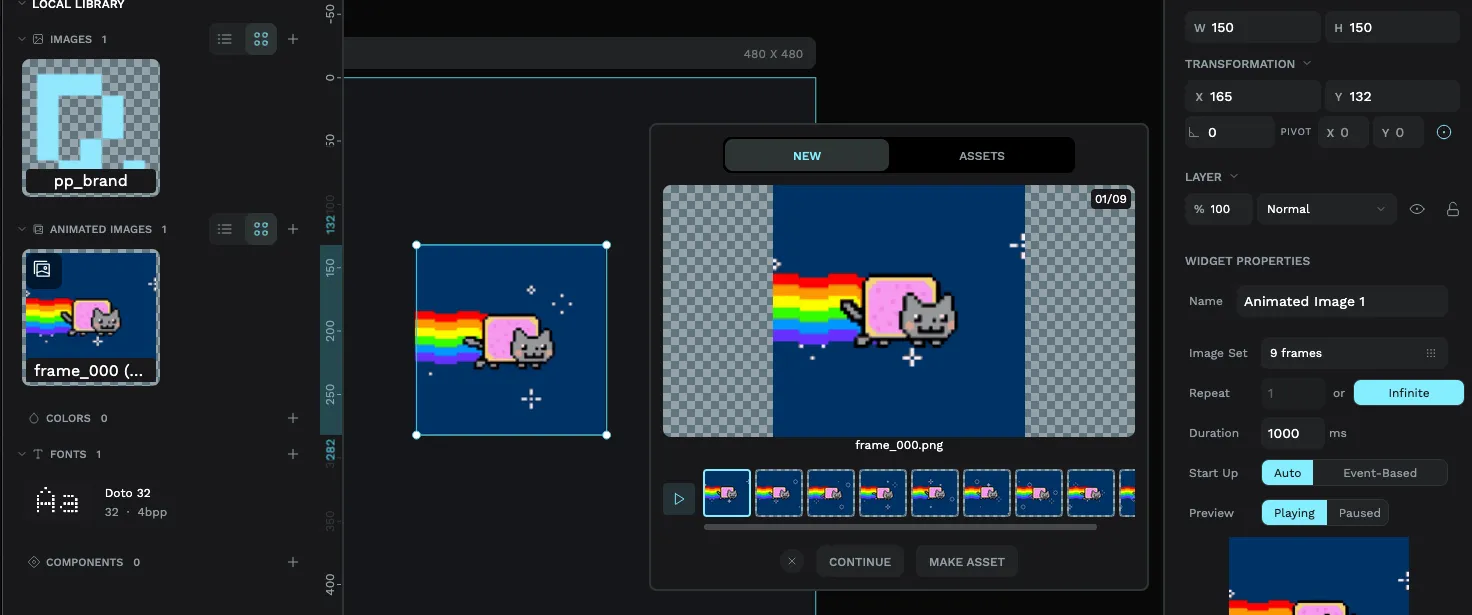Screen dimensions: 1472x615
Task: Collapse the Layer section
Action: [x=1234, y=177]
